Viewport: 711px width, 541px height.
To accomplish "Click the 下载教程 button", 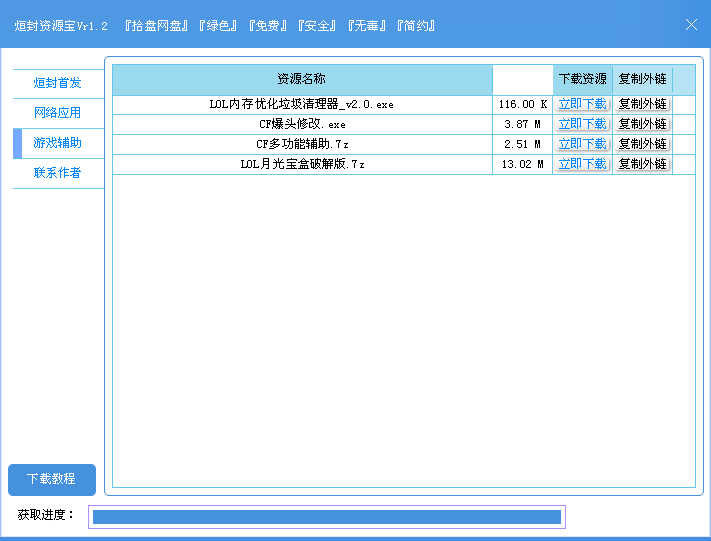I will pos(52,479).
